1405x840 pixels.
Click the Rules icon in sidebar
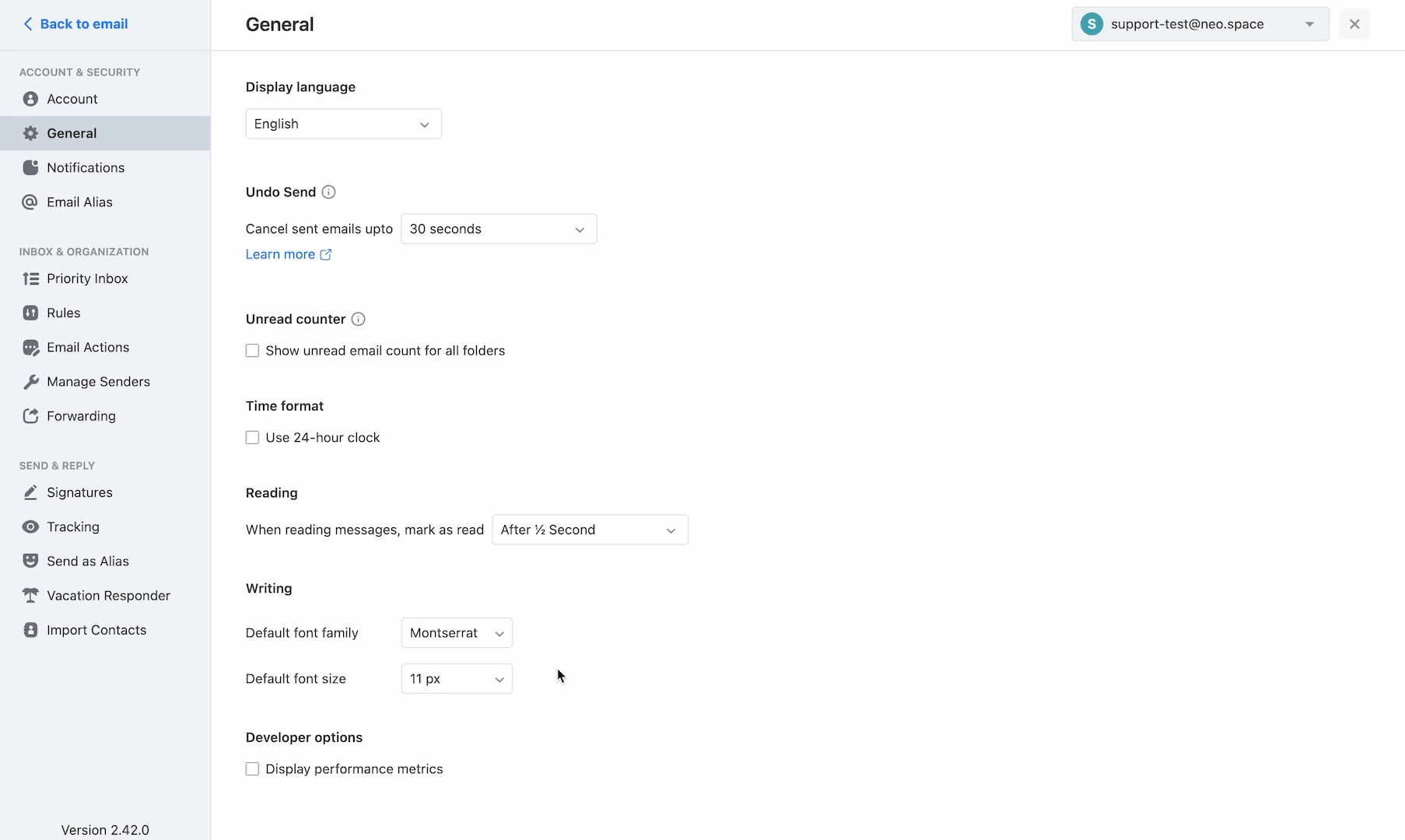30,313
